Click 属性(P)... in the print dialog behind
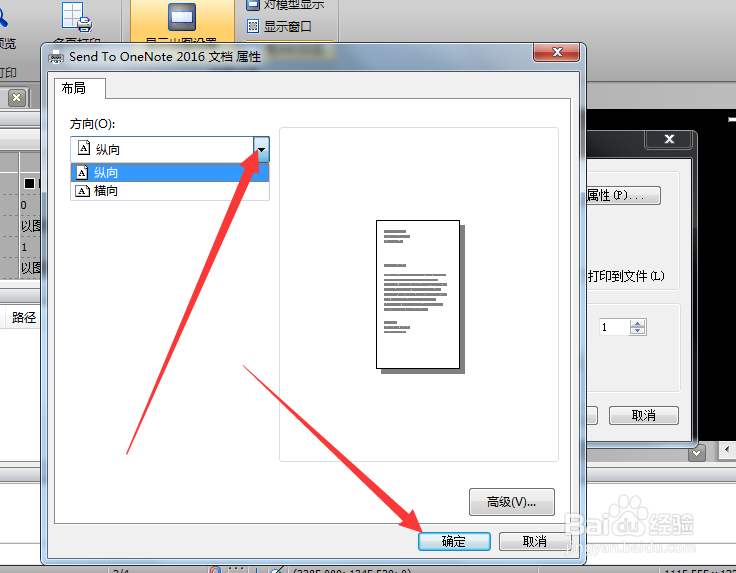The width and height of the screenshot is (736, 573). pyautogui.click(x=623, y=195)
